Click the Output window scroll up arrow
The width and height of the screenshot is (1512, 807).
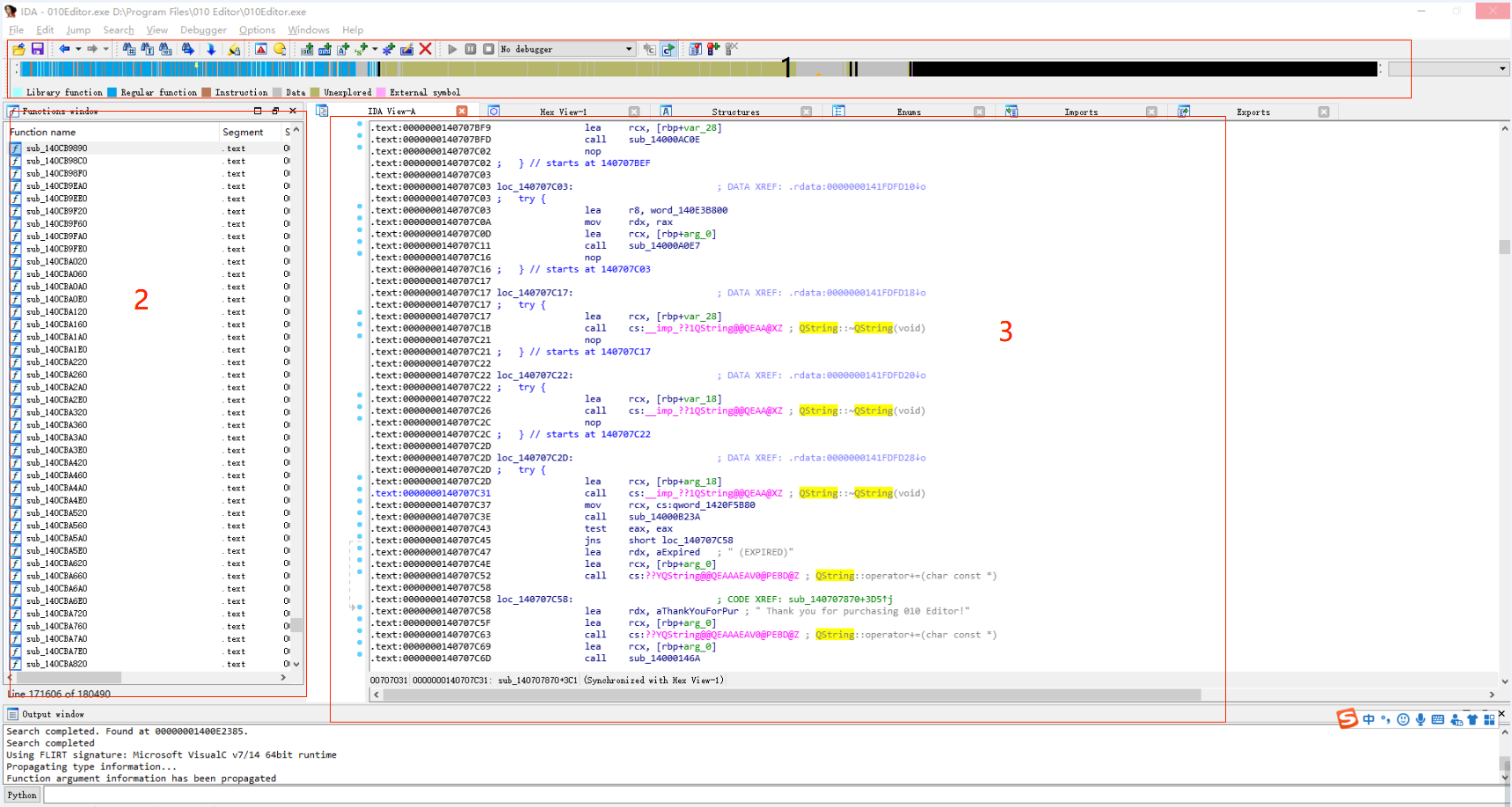coord(1504,731)
